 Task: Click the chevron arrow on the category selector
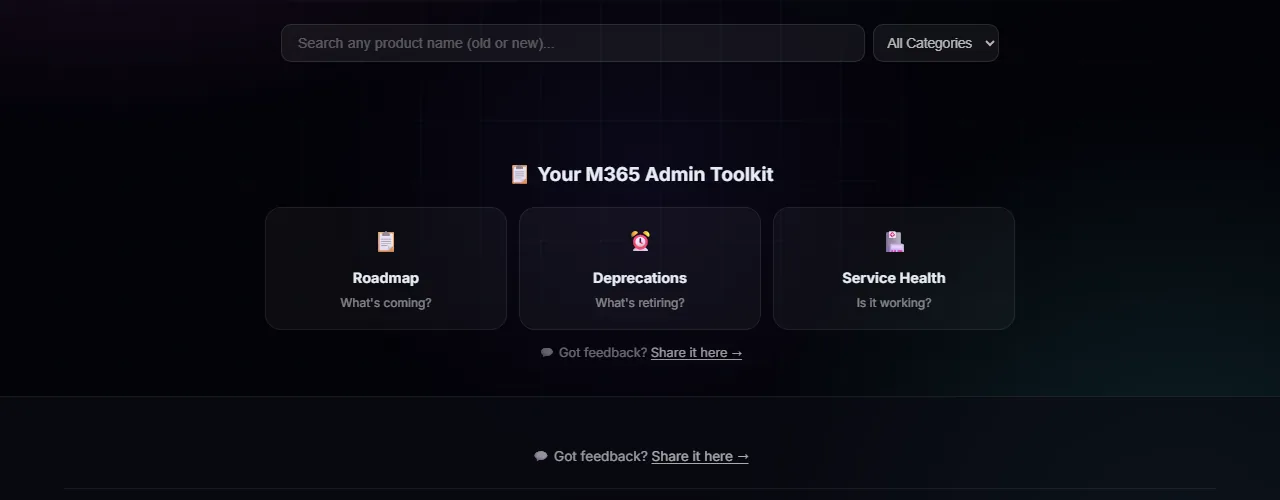(990, 43)
